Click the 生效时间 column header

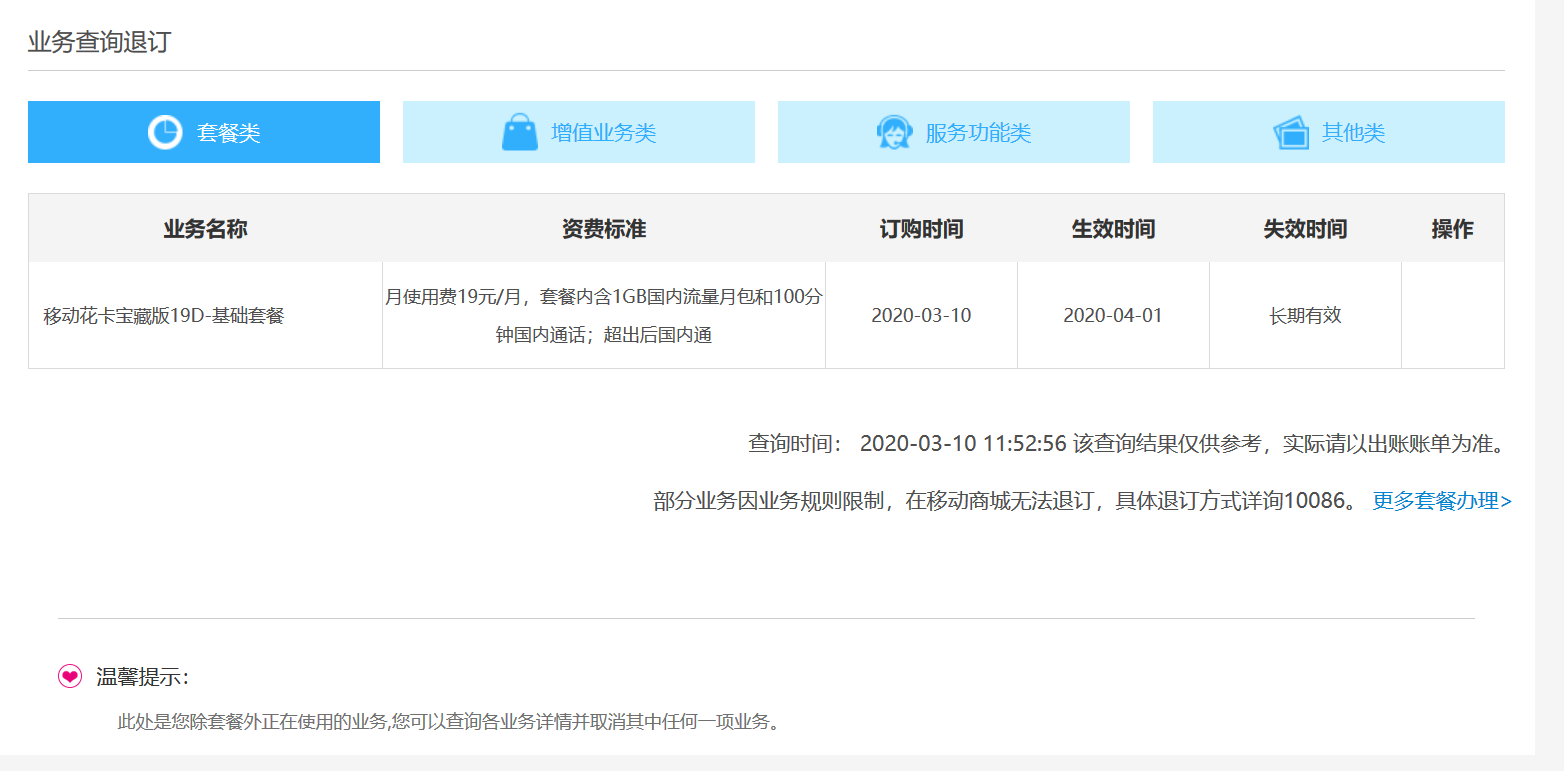pos(1113,229)
